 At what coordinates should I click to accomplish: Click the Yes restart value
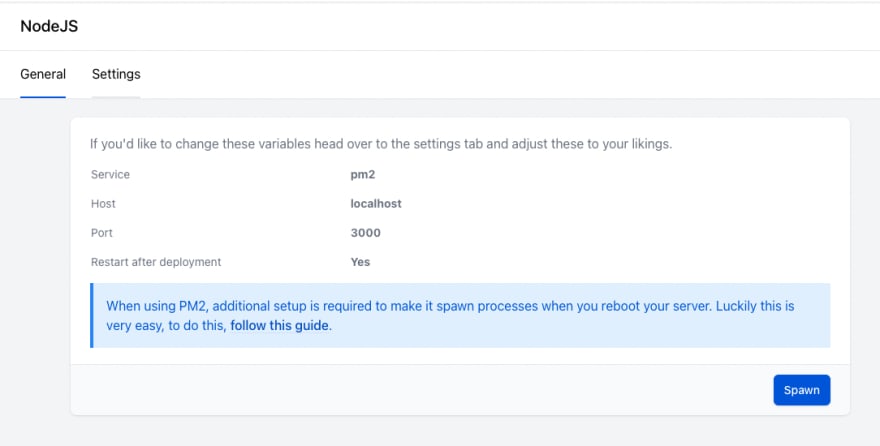[x=360, y=262]
